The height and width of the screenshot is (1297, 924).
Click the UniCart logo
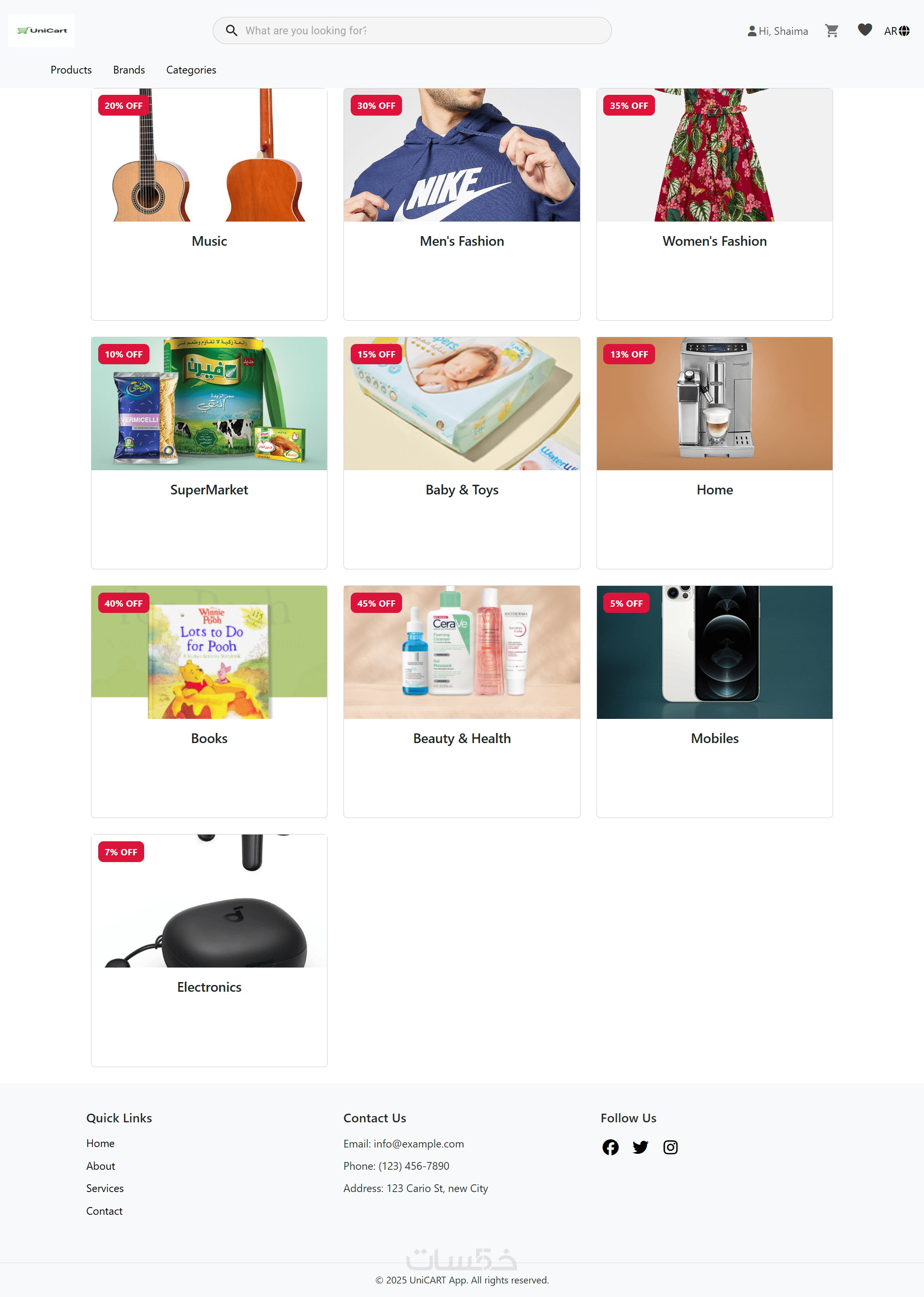[42, 30]
